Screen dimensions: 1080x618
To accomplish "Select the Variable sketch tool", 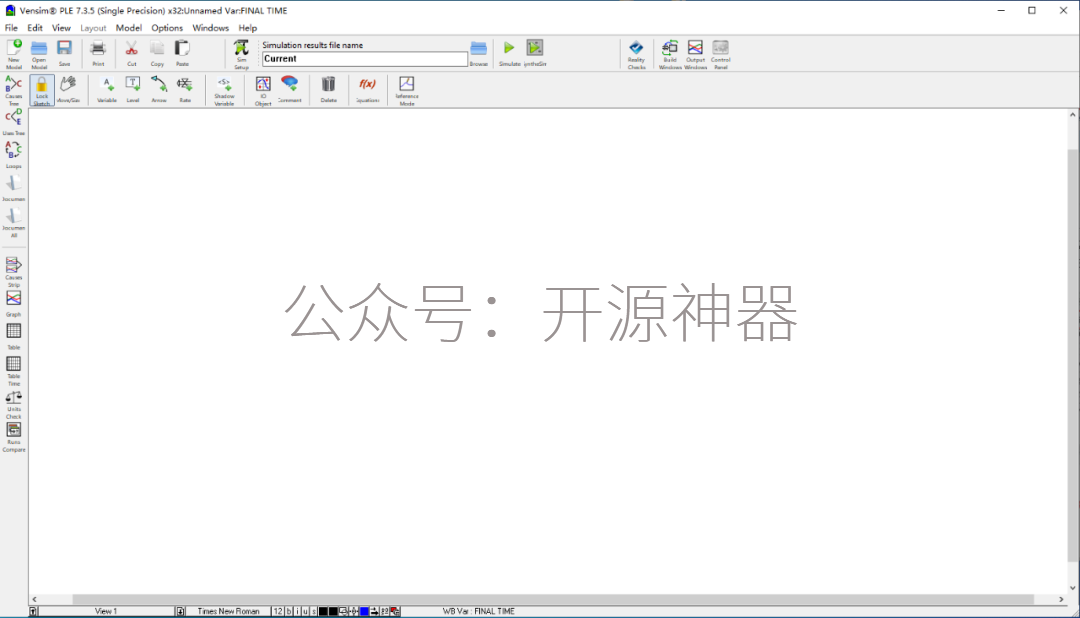I will (107, 90).
